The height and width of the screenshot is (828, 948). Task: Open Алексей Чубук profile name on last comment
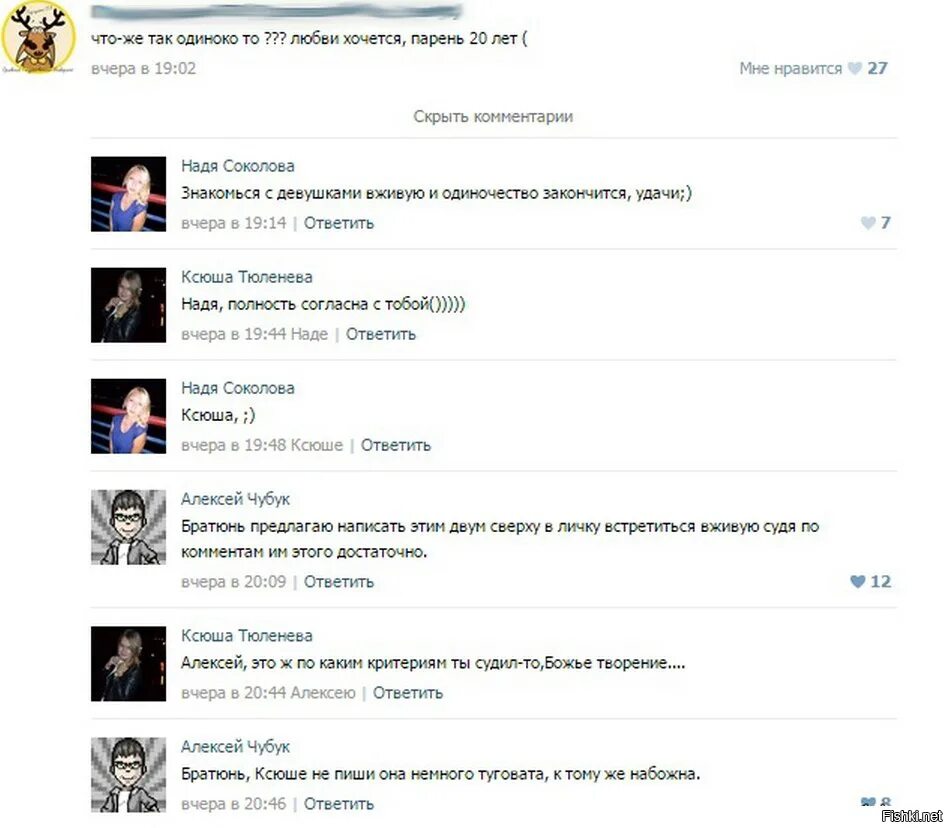[x=235, y=747]
